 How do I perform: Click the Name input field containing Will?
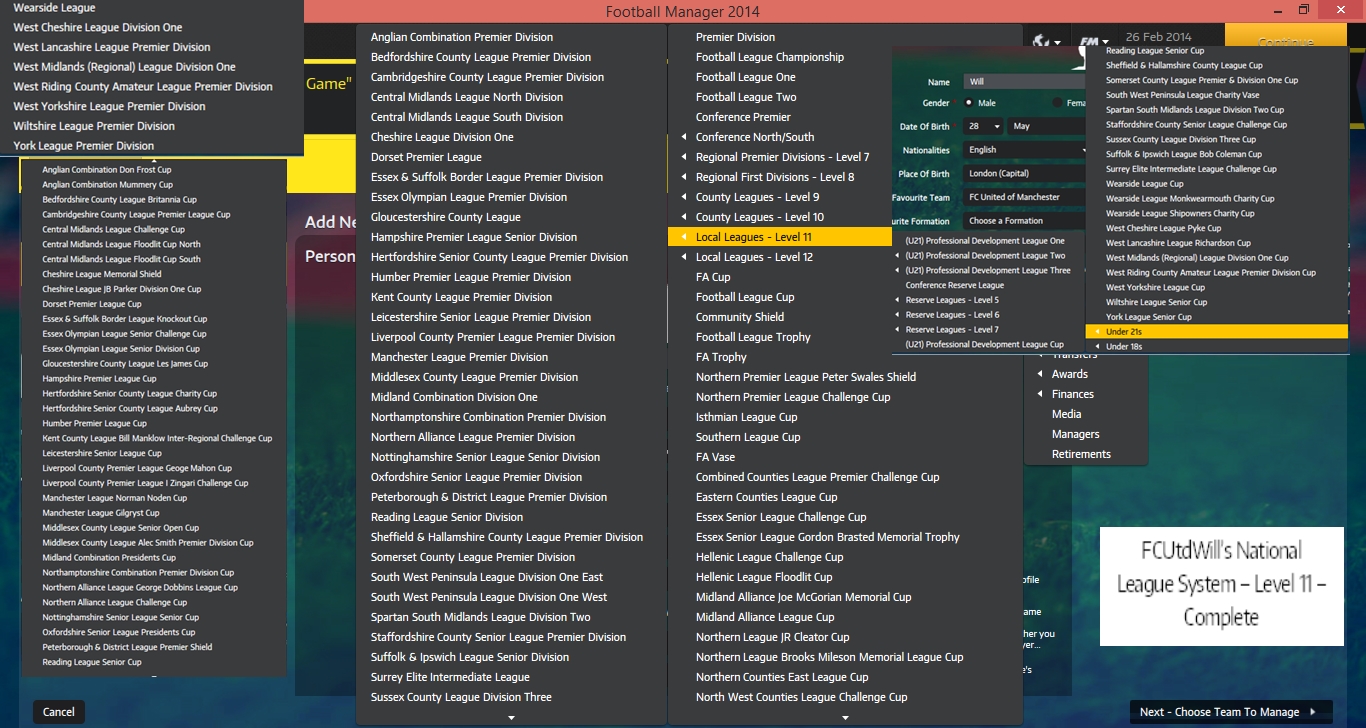coord(1025,82)
